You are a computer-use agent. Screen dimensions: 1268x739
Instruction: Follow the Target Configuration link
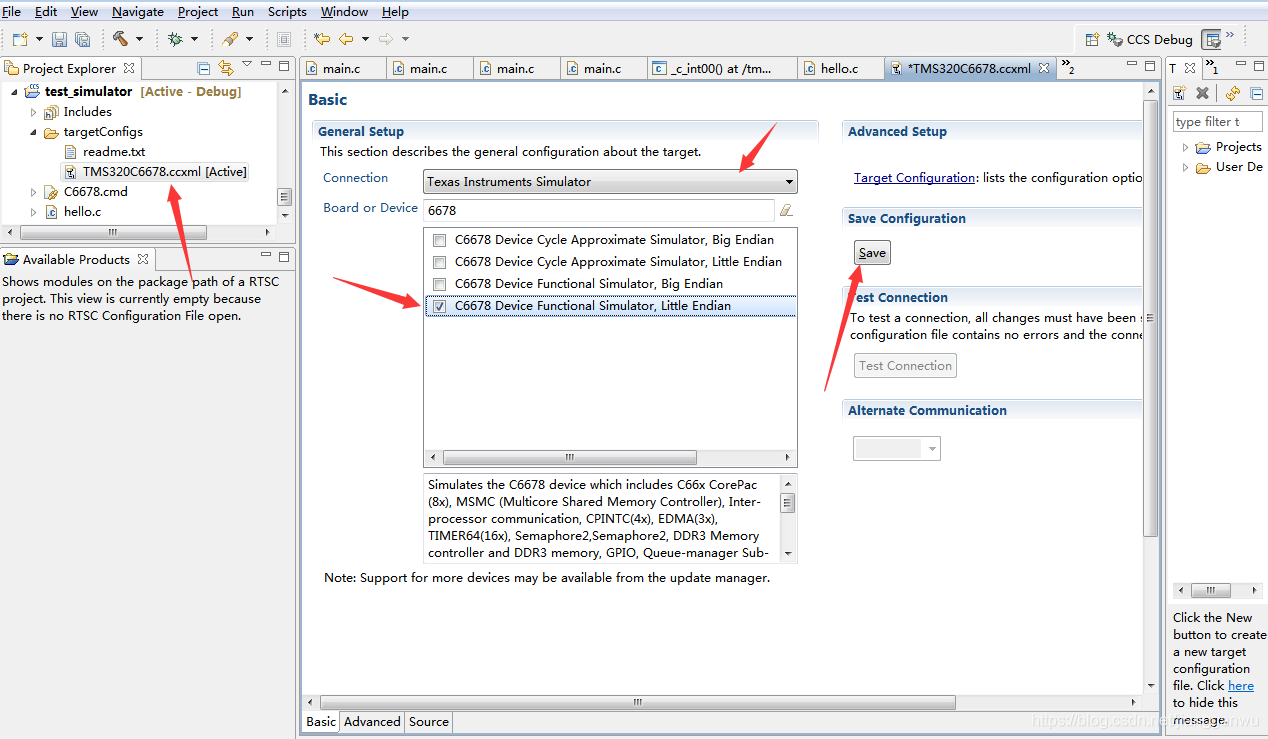point(914,177)
